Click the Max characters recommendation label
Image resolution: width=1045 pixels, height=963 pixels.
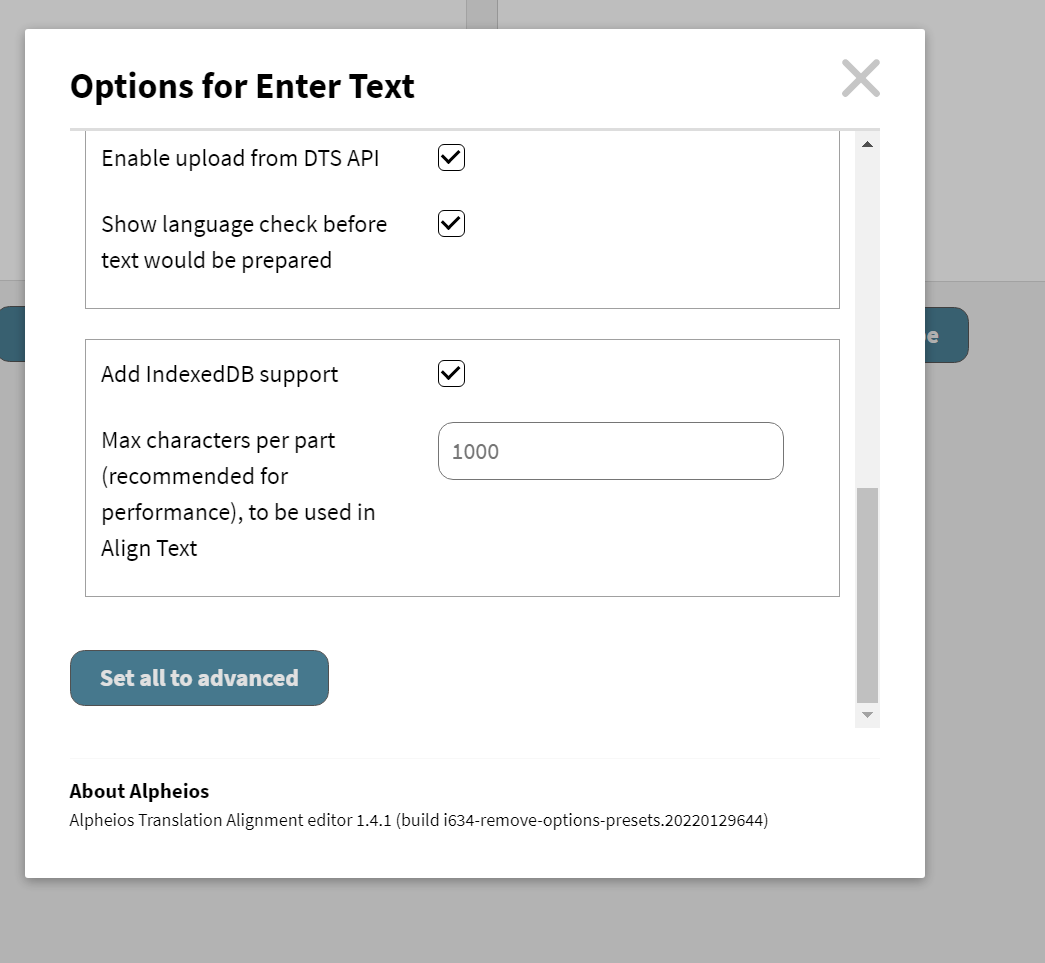[x=238, y=493]
